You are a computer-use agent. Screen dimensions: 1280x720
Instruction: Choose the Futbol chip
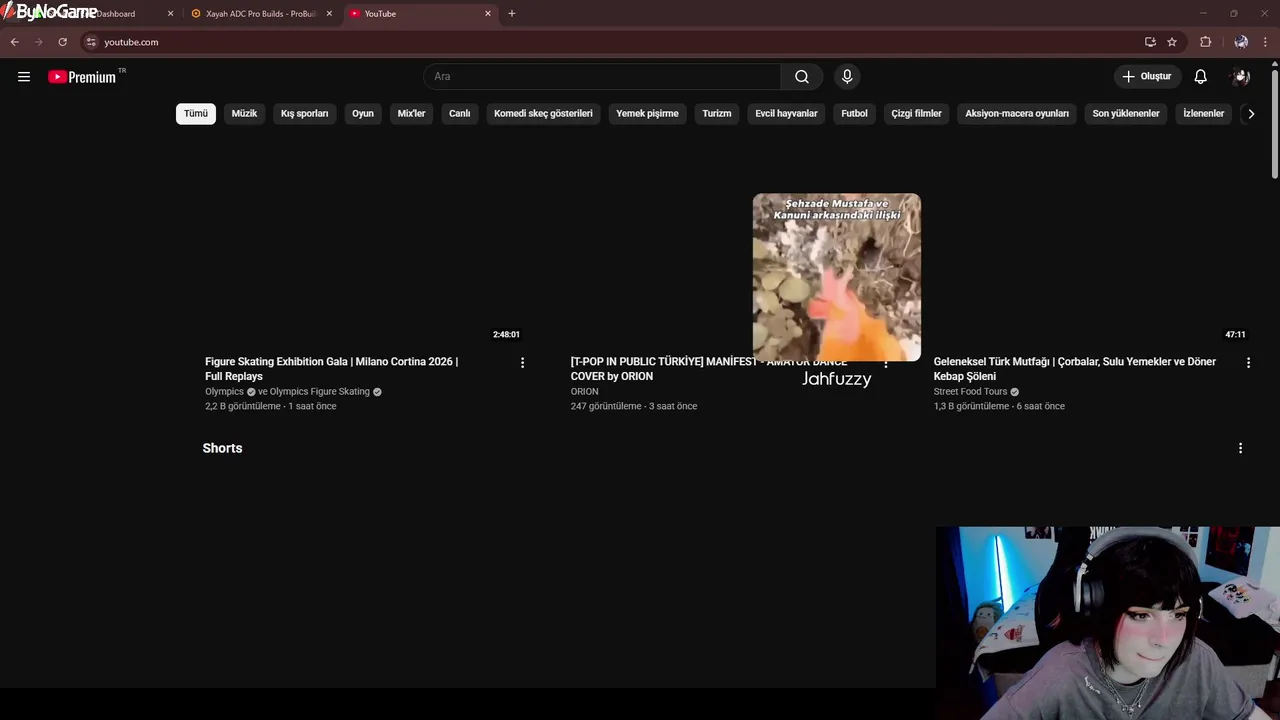pyautogui.click(x=854, y=114)
